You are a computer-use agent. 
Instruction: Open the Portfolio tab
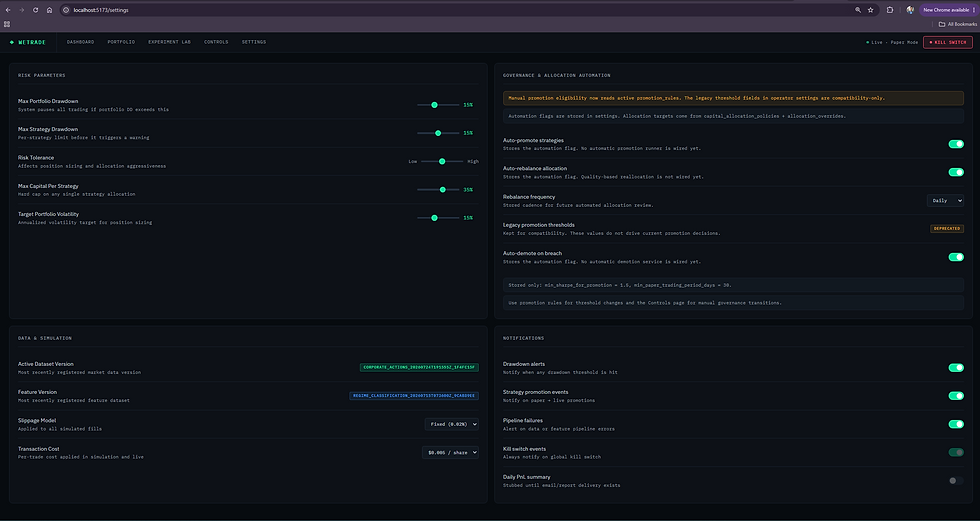coord(121,42)
